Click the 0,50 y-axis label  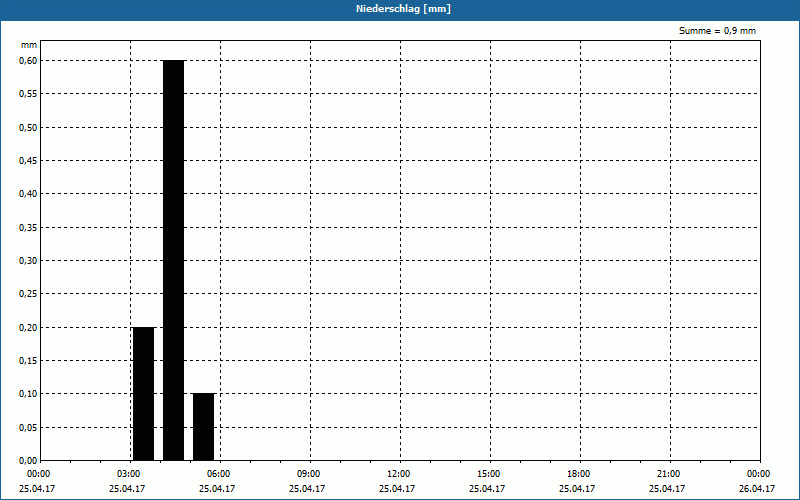(x=28, y=128)
